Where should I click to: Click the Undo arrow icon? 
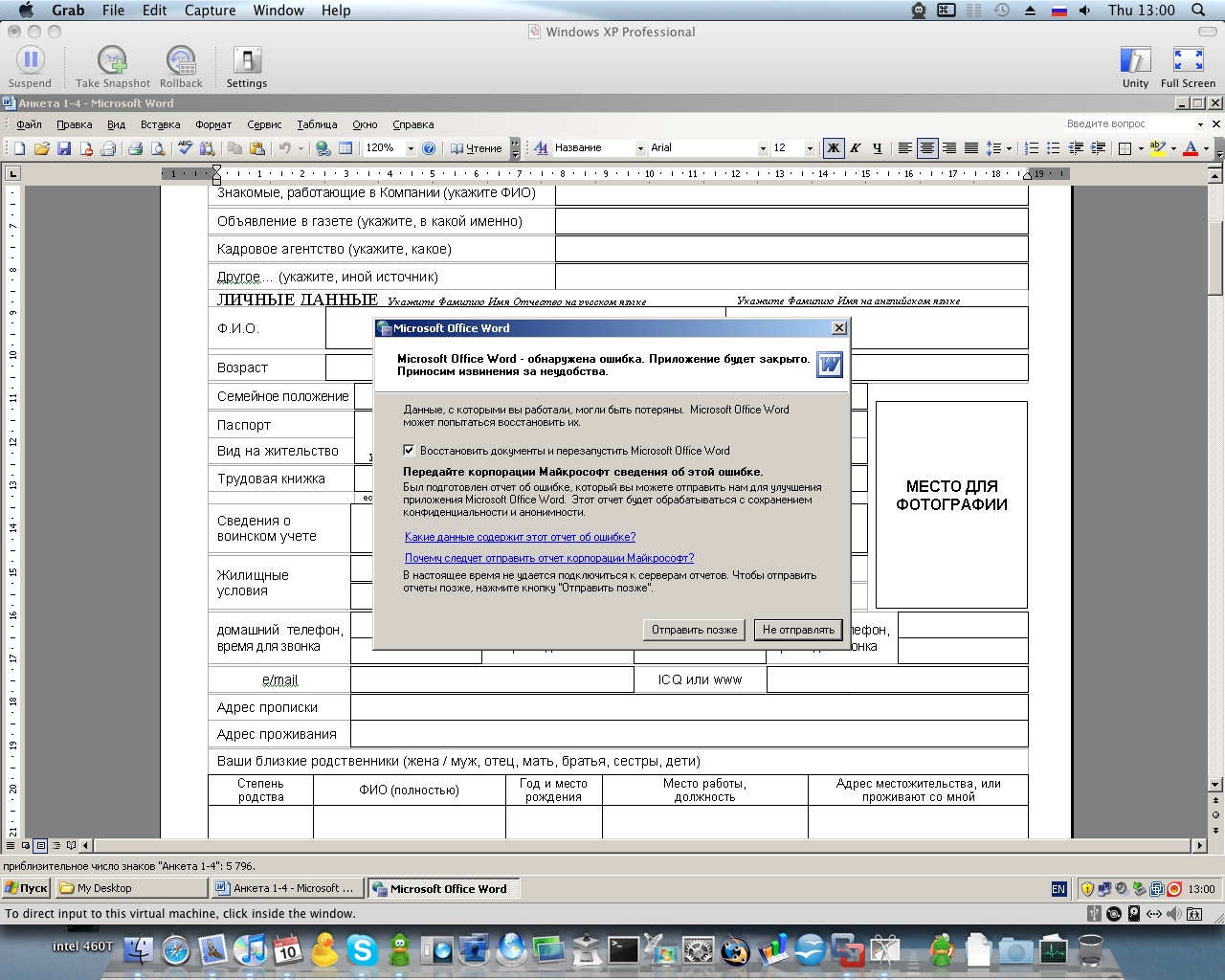pos(284,148)
